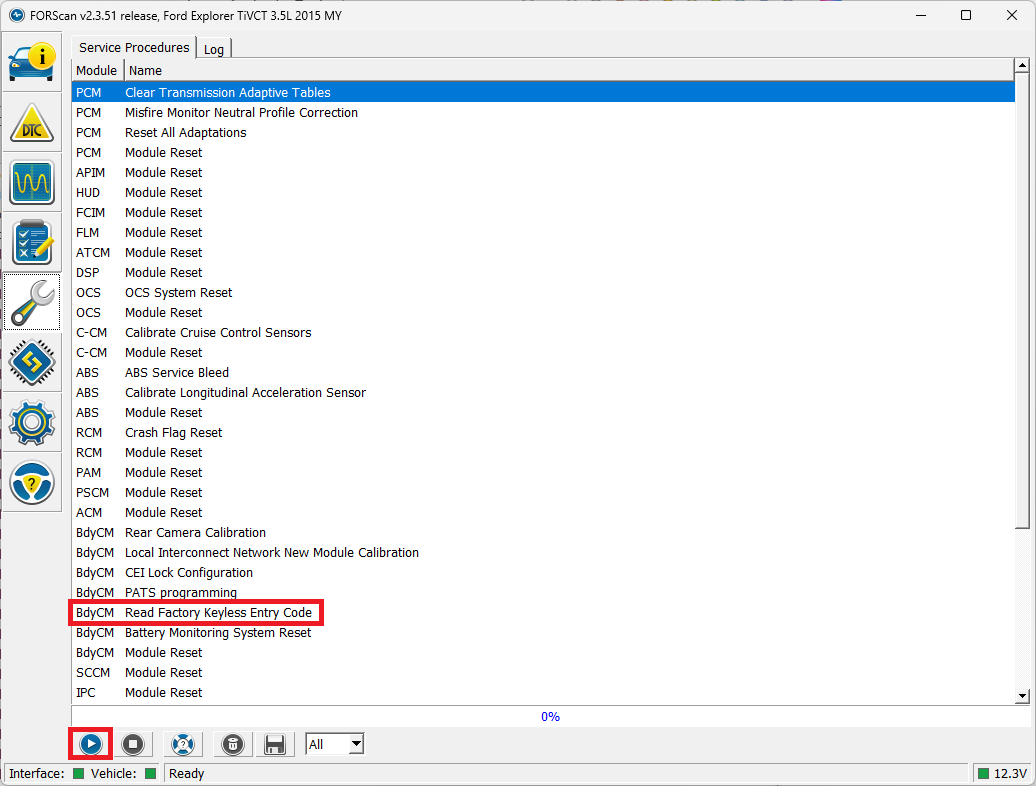
Task: Select BdyCM Module Reset row
Action: coord(543,653)
